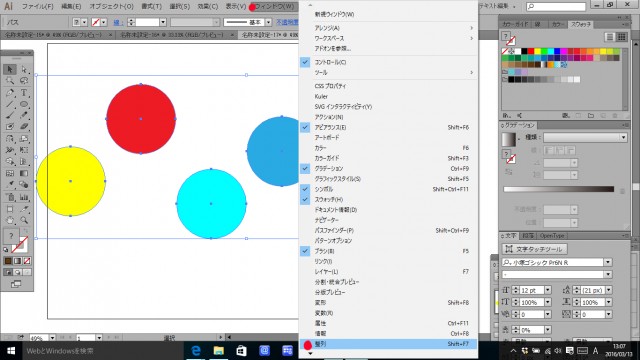
Task: Expand the アレンジ submenu arrow
Action: click(471, 28)
